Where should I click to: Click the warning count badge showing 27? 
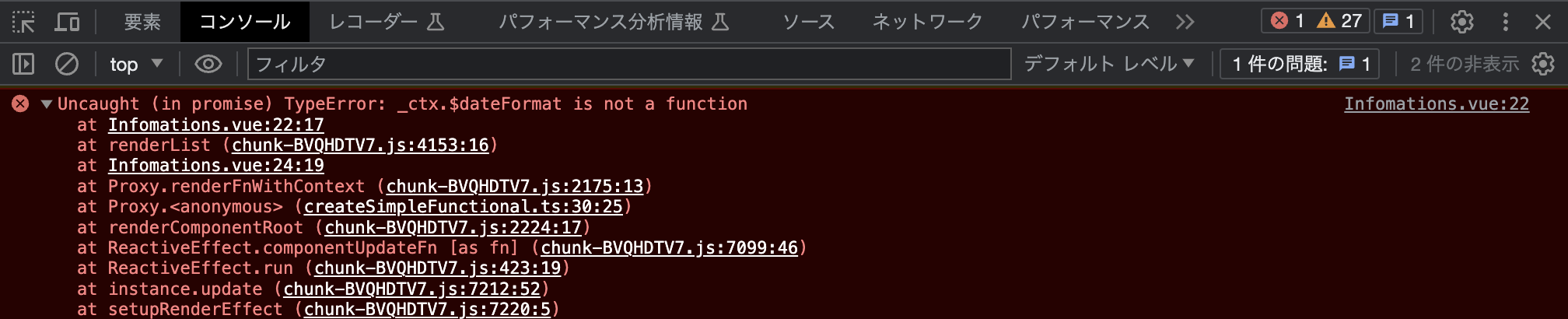[1339, 21]
